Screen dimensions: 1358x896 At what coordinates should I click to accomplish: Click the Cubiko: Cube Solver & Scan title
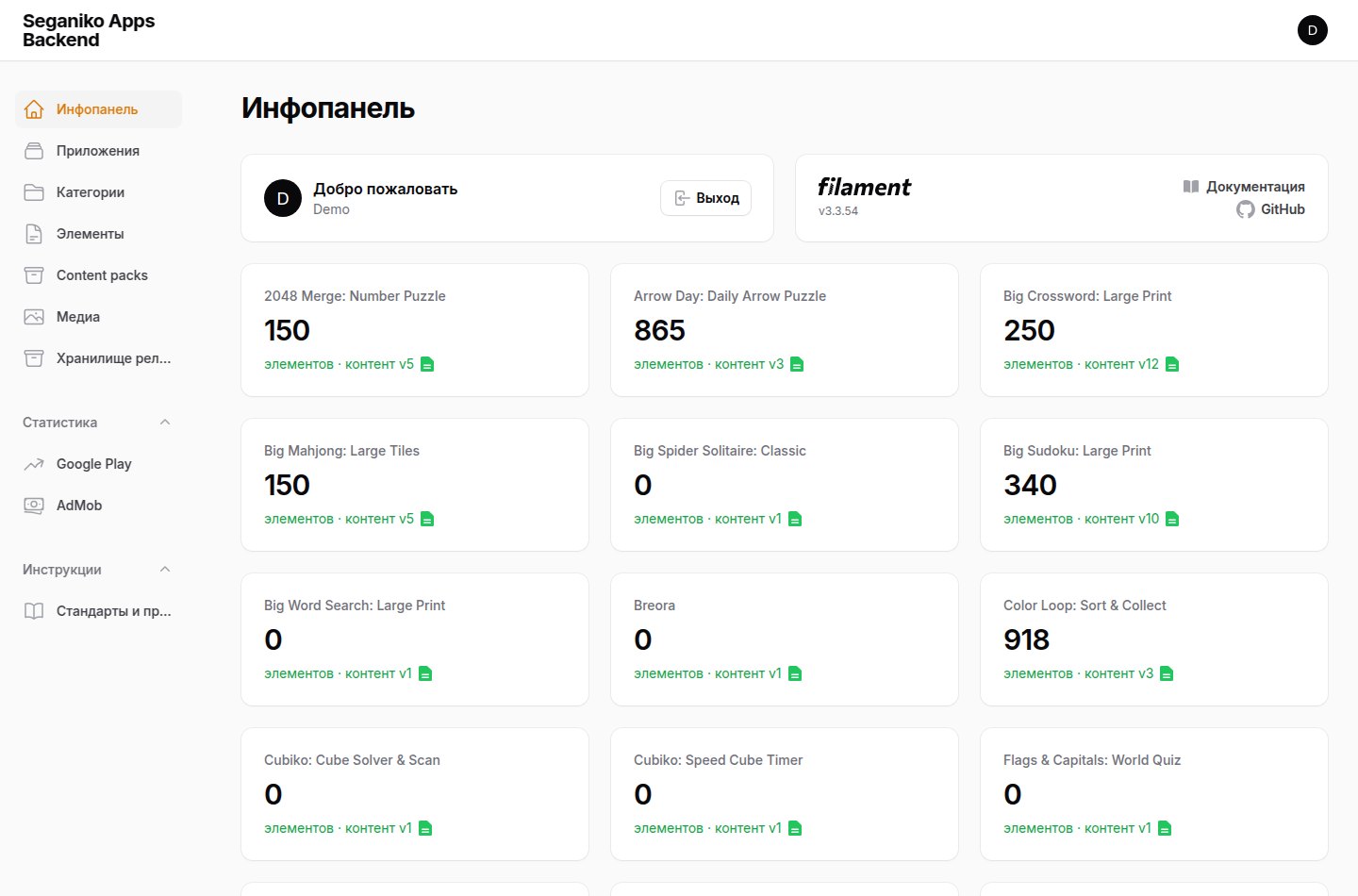(x=352, y=760)
